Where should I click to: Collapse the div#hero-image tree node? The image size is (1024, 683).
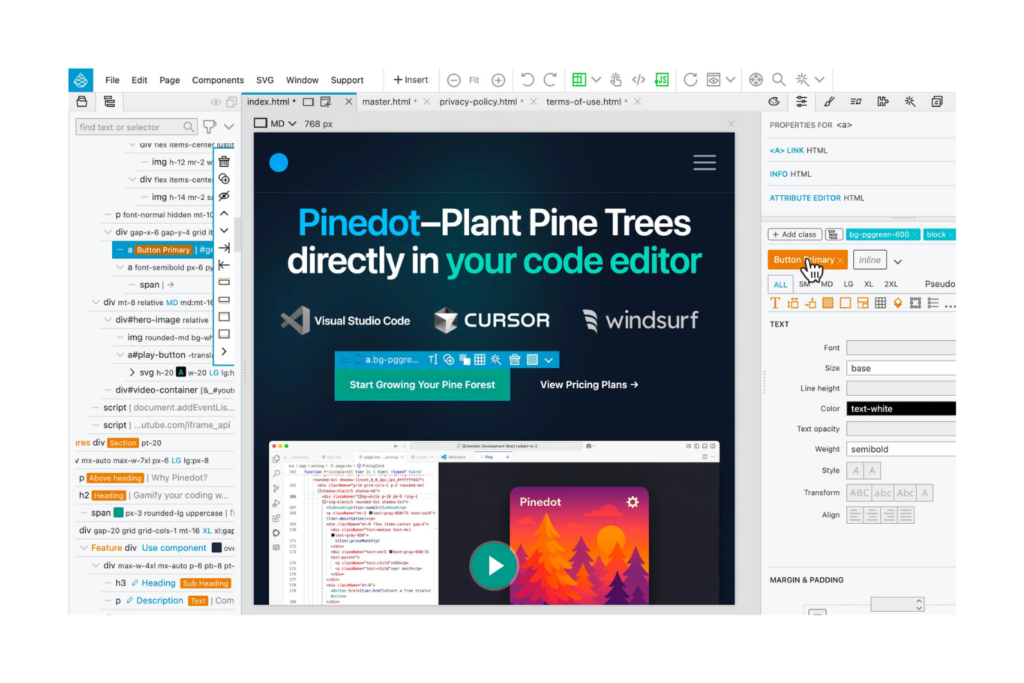click(x=108, y=320)
